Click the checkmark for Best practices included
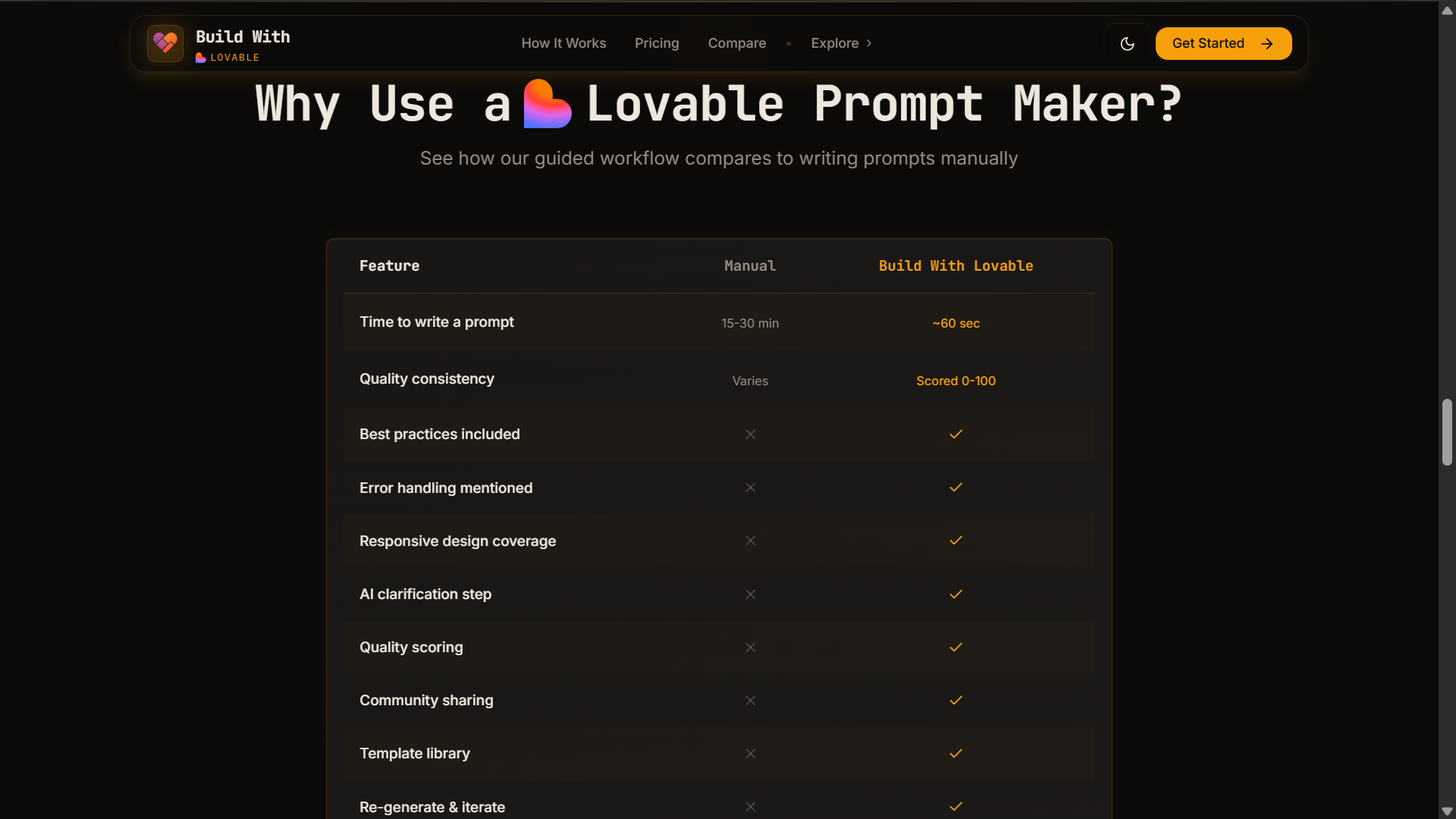The height and width of the screenshot is (819, 1456). pyautogui.click(x=955, y=434)
